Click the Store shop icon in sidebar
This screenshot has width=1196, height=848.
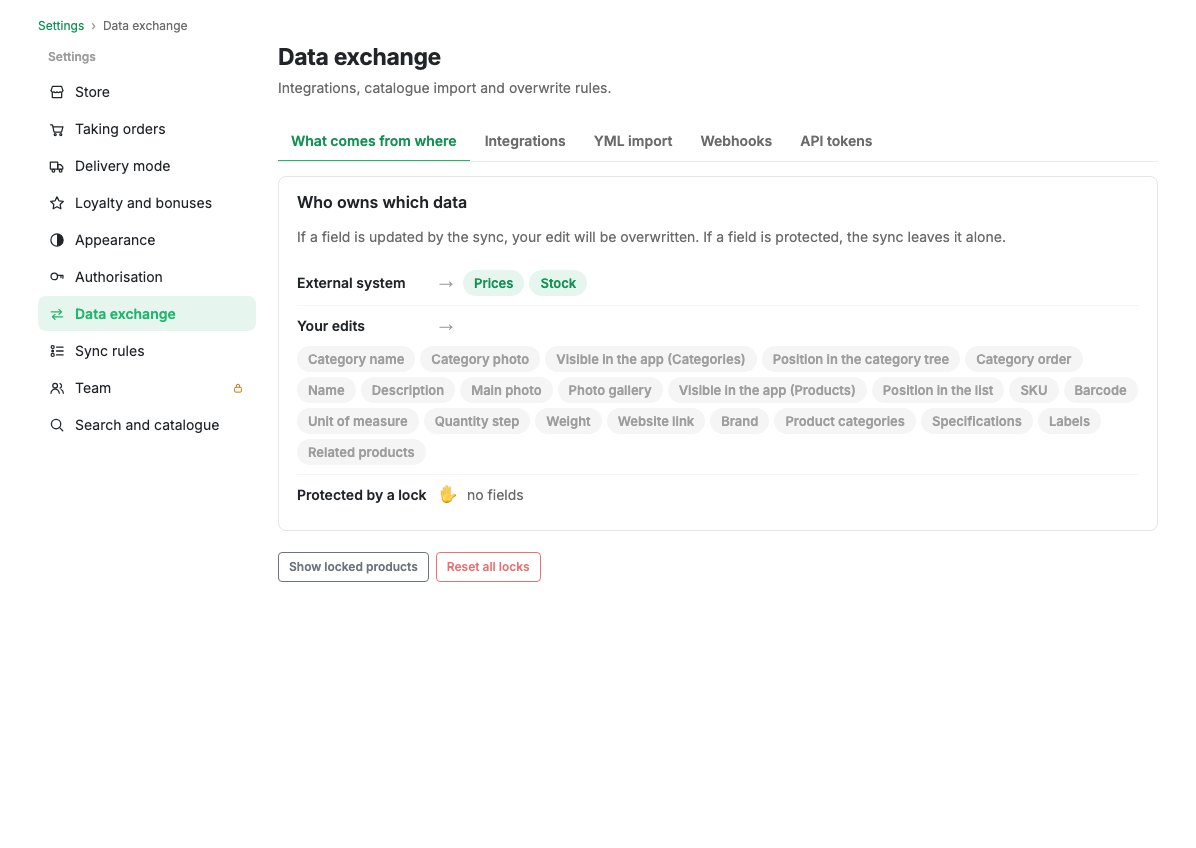[57, 92]
